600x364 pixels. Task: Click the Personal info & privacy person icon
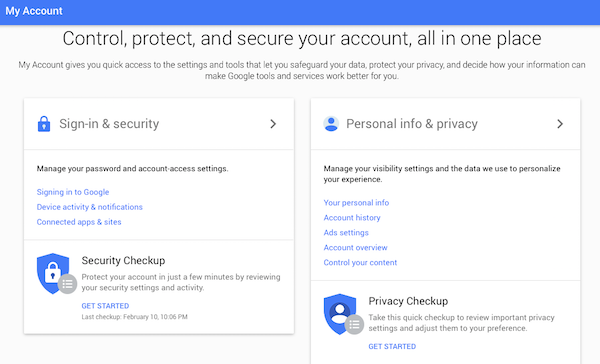[331, 124]
